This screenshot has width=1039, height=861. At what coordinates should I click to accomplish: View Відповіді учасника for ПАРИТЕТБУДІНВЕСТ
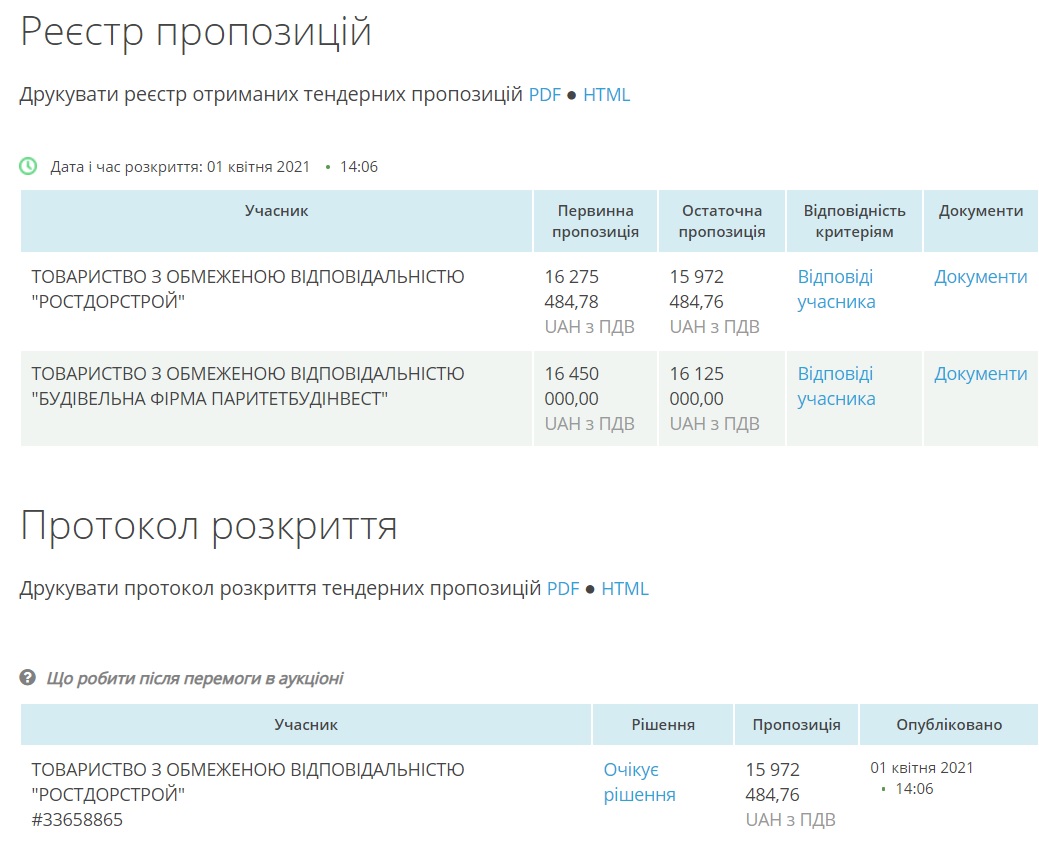[836, 386]
